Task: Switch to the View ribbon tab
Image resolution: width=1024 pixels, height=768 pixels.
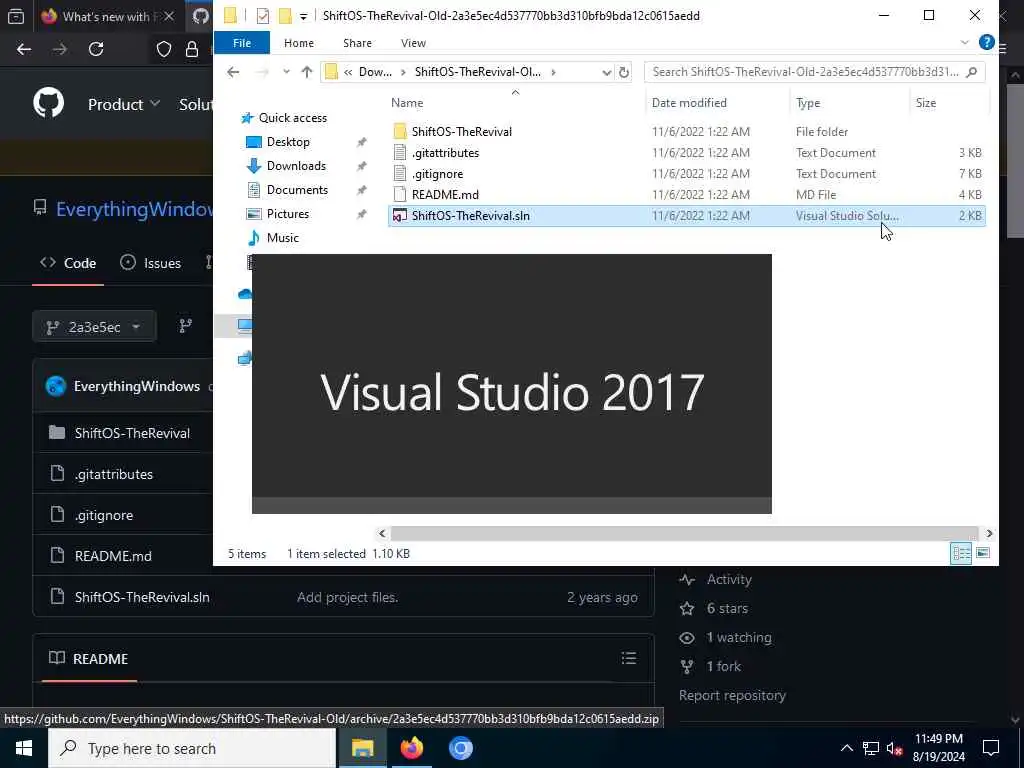Action: 413,43
